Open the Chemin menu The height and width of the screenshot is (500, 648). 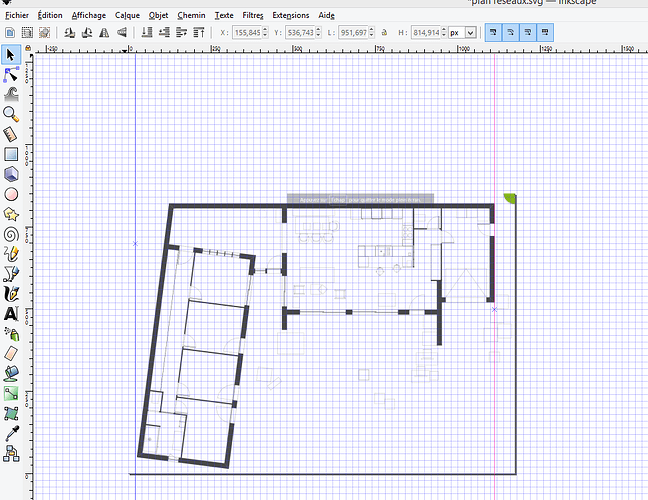(190, 15)
